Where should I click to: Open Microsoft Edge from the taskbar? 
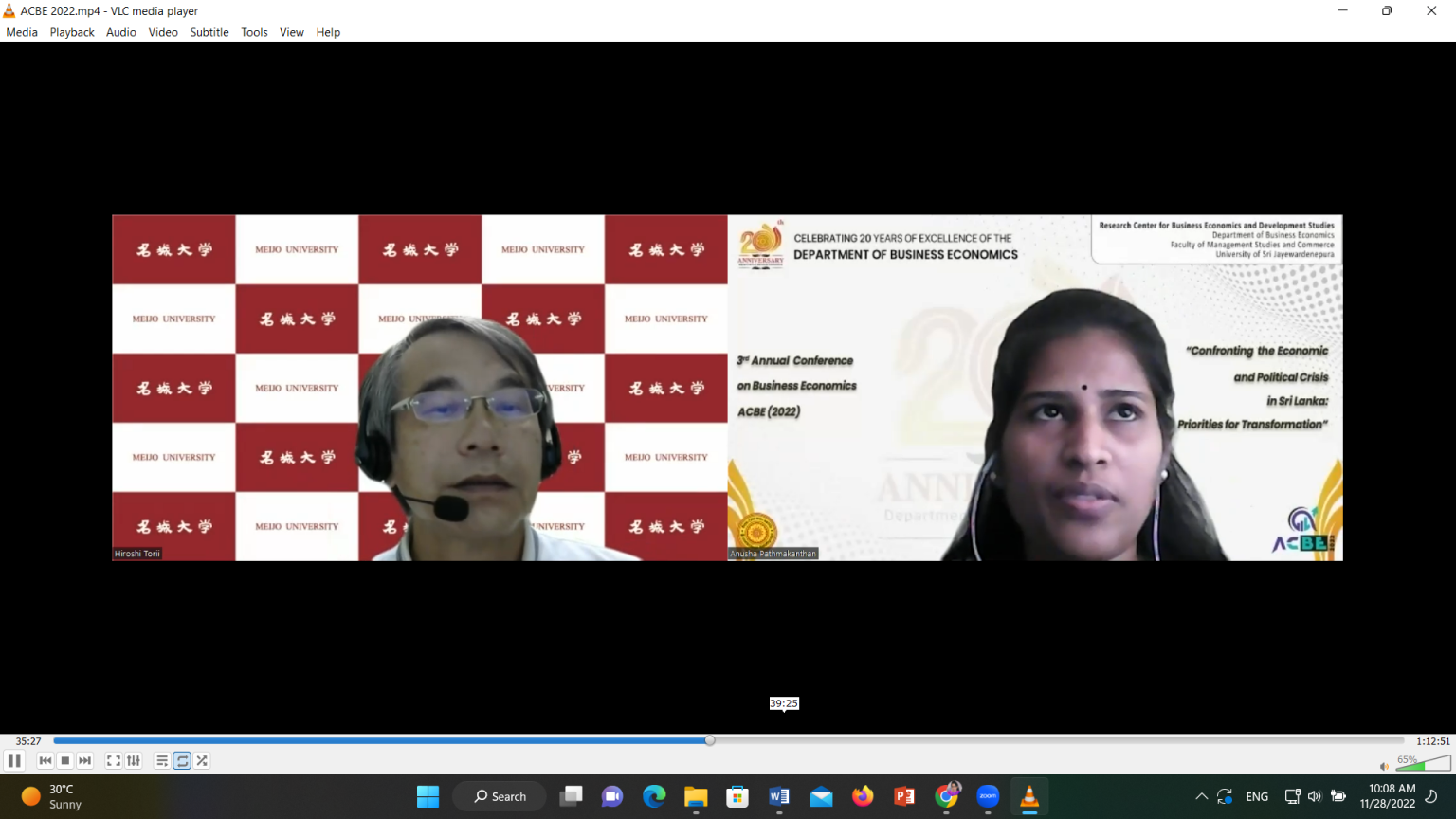tap(654, 796)
